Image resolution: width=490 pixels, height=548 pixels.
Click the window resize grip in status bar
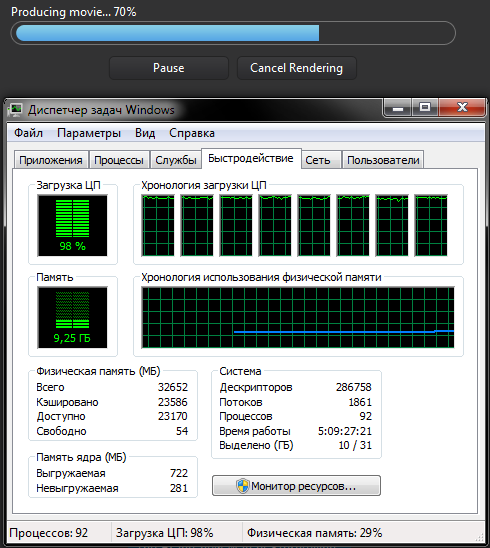coord(480,537)
